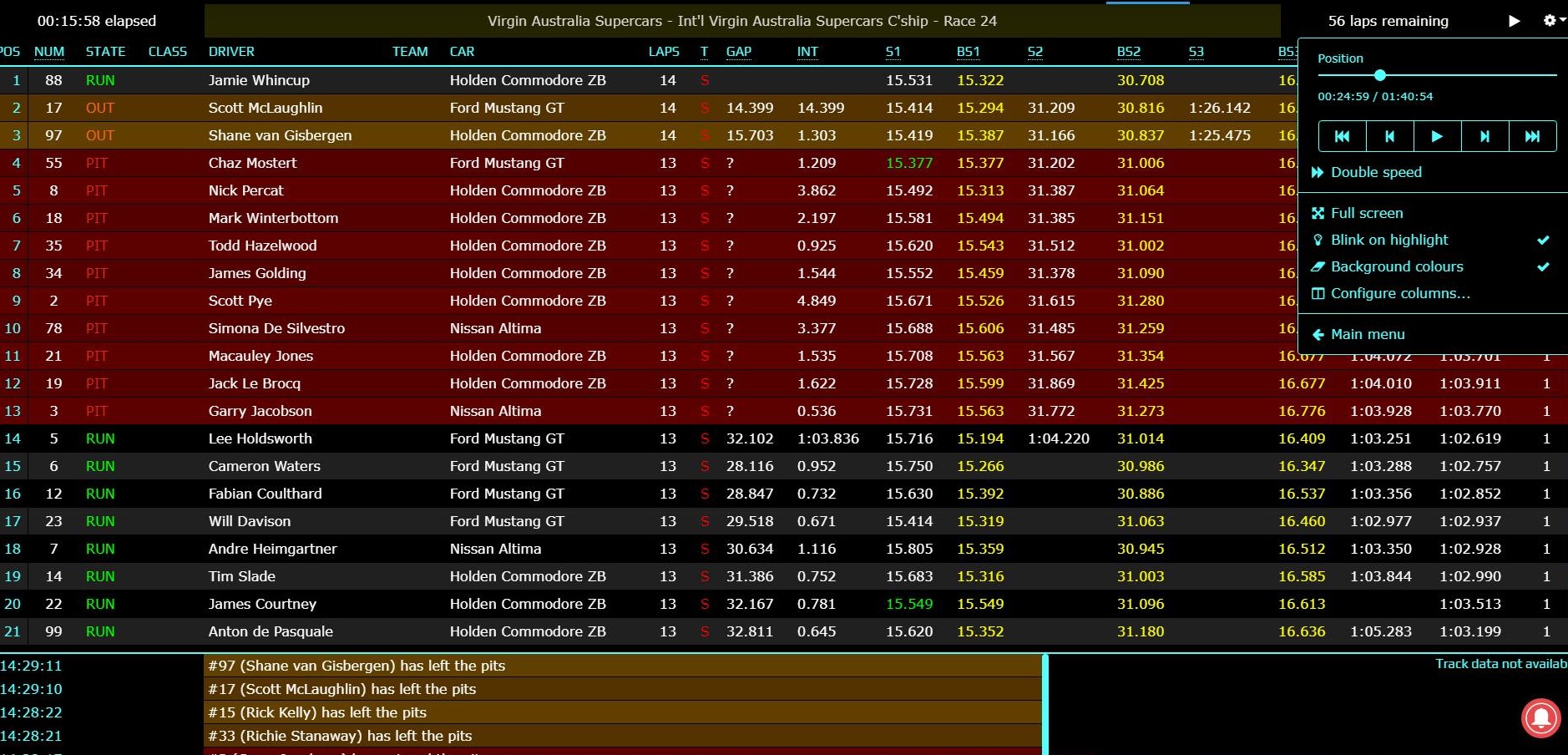Select Scott McLaughlin driver name
This screenshot has height=755, width=1568.
click(x=266, y=108)
